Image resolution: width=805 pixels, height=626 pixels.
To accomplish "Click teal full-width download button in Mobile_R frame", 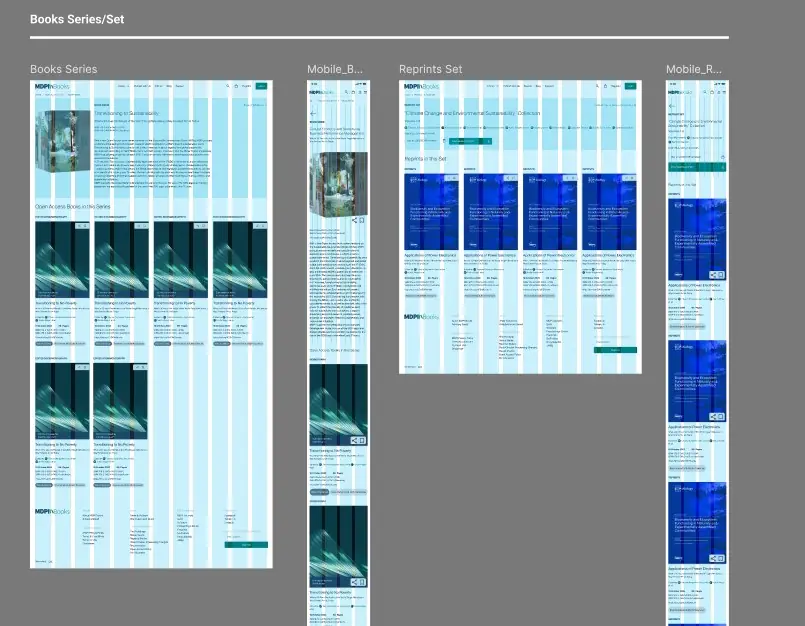I will (x=697, y=167).
